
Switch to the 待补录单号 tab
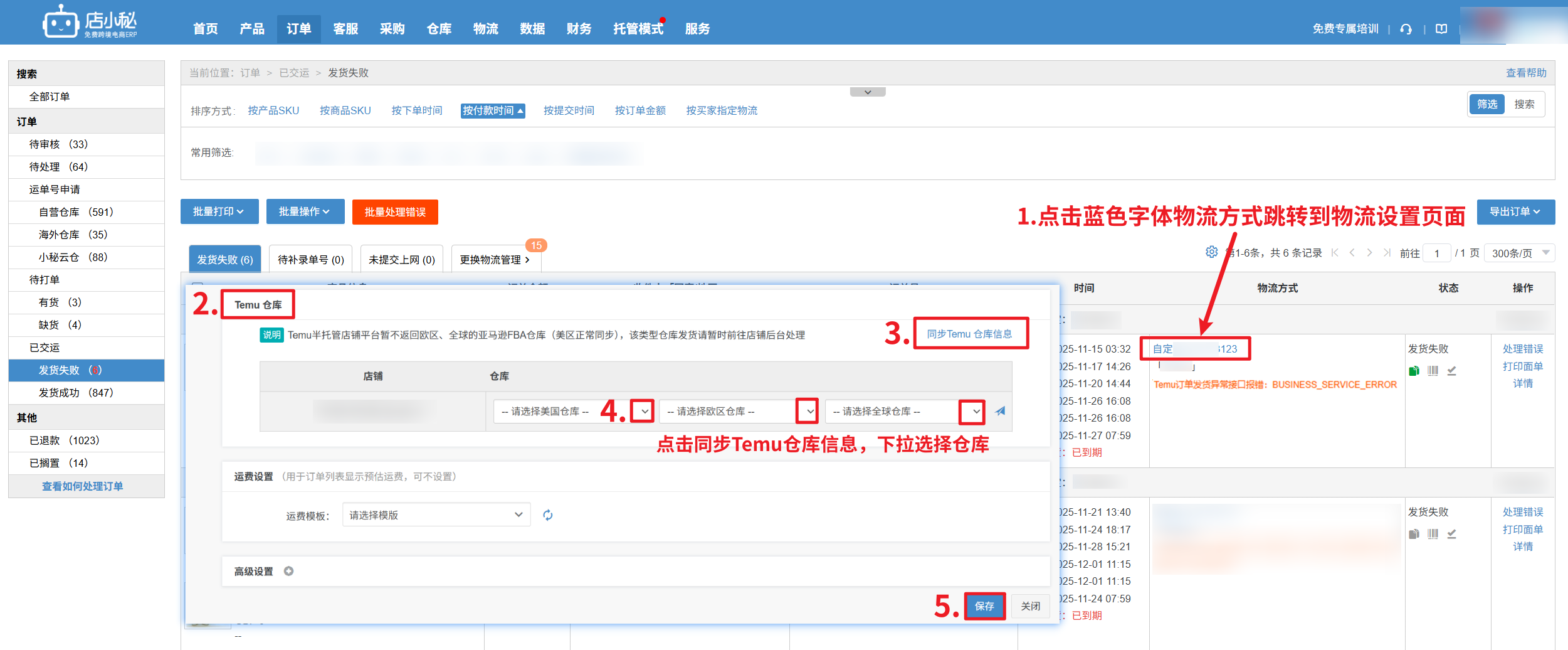tap(310, 260)
